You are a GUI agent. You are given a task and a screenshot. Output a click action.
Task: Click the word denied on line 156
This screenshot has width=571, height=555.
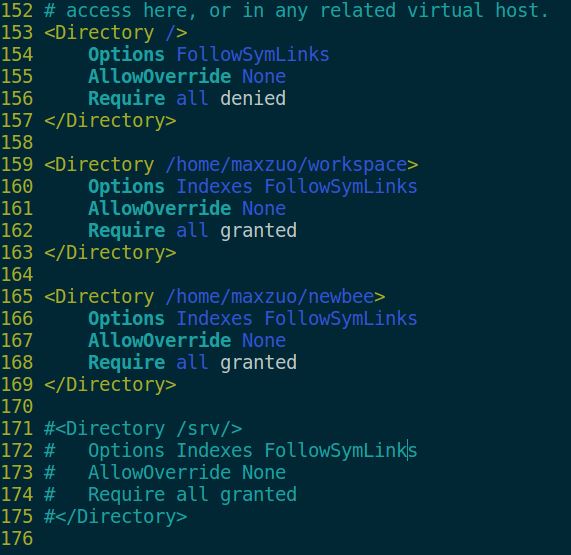coord(253,98)
